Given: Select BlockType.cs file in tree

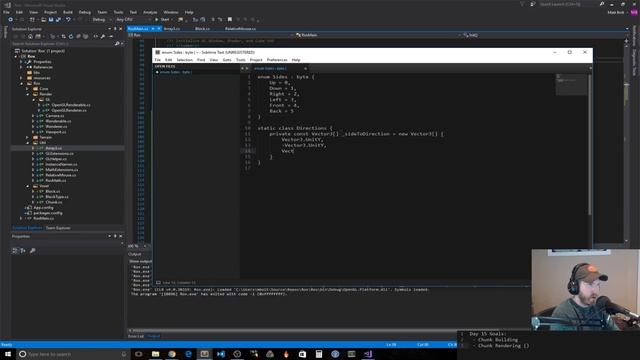Looking at the screenshot, I should (56, 197).
